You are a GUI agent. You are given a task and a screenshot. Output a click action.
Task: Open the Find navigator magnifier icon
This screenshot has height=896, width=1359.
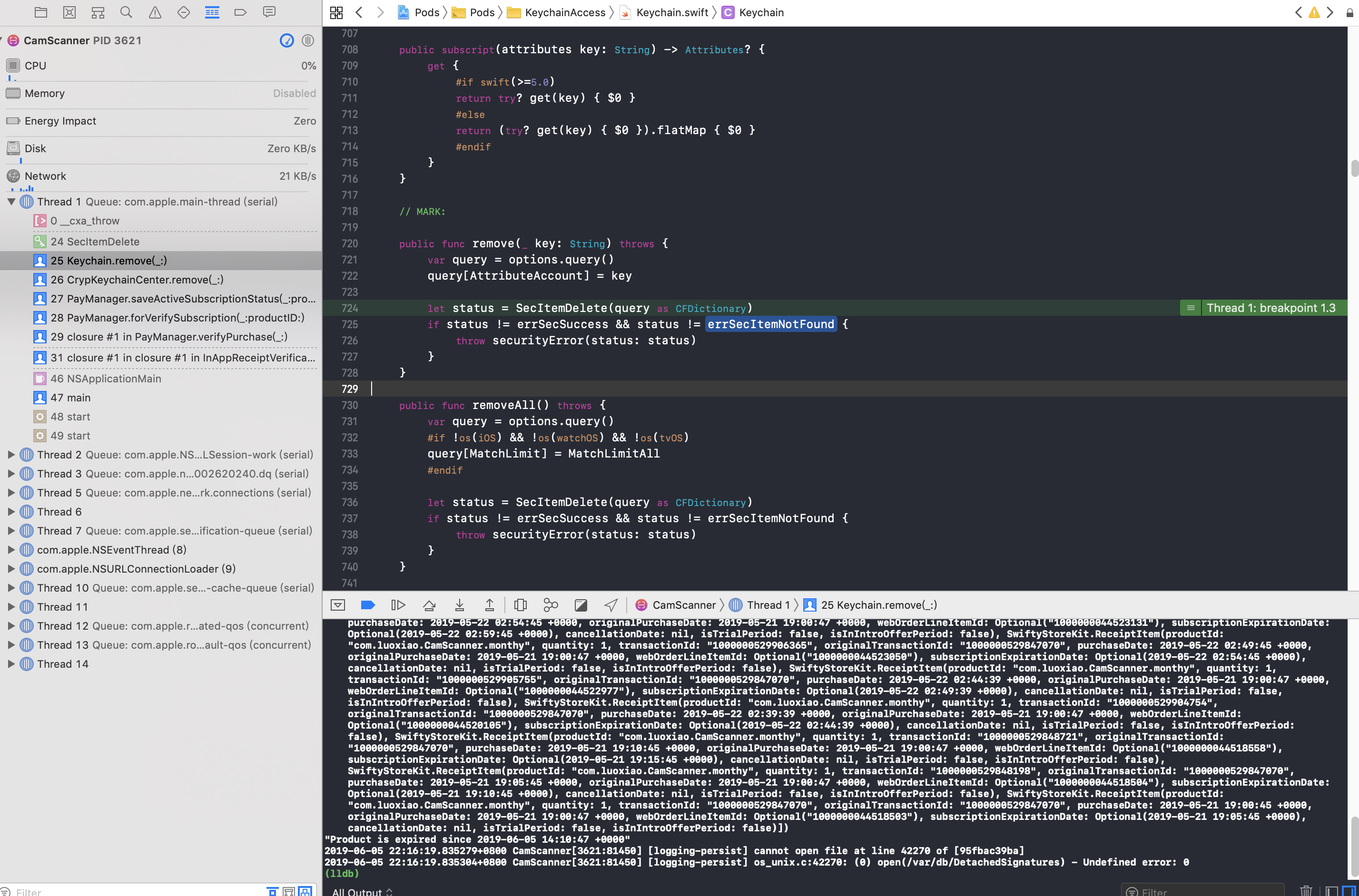[126, 11]
